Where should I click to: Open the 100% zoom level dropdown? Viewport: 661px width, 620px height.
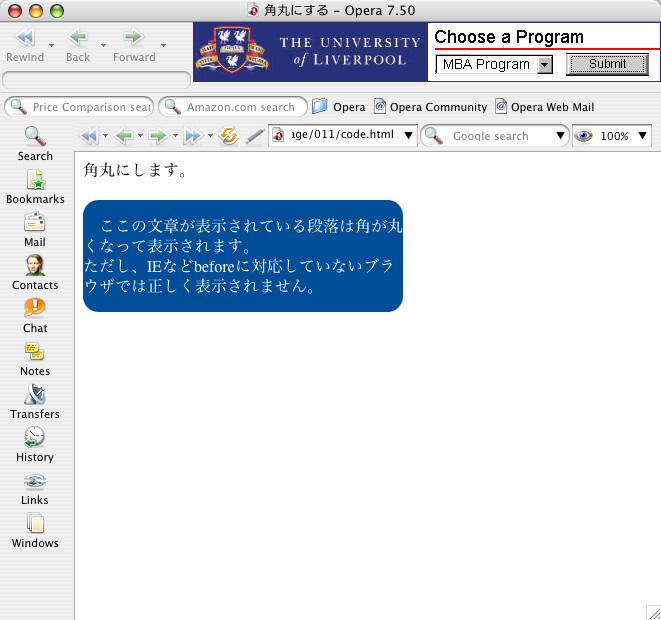(642, 136)
